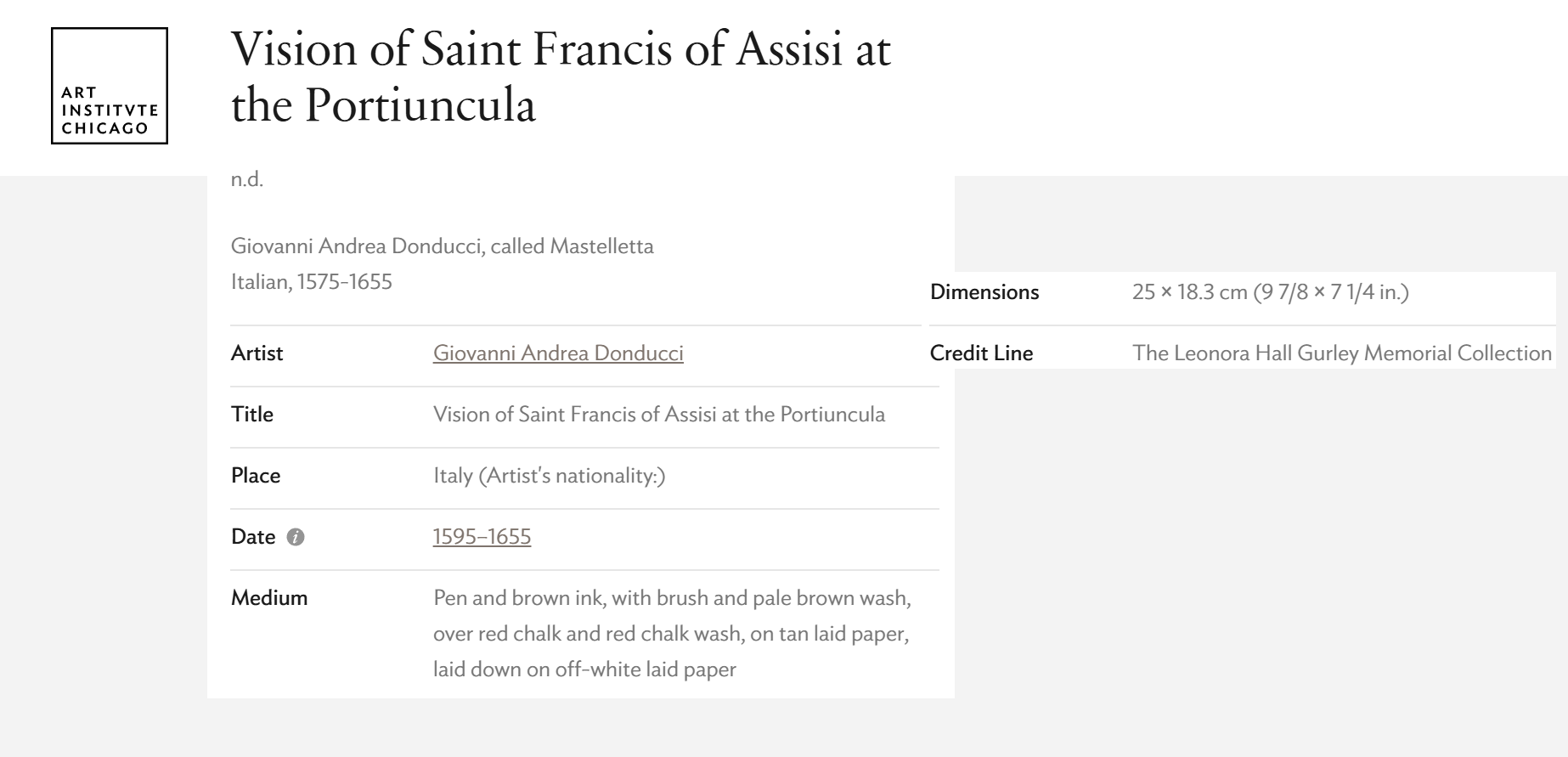
Task: Click the 'Italian, 1575-1655' text
Action: [x=311, y=282]
